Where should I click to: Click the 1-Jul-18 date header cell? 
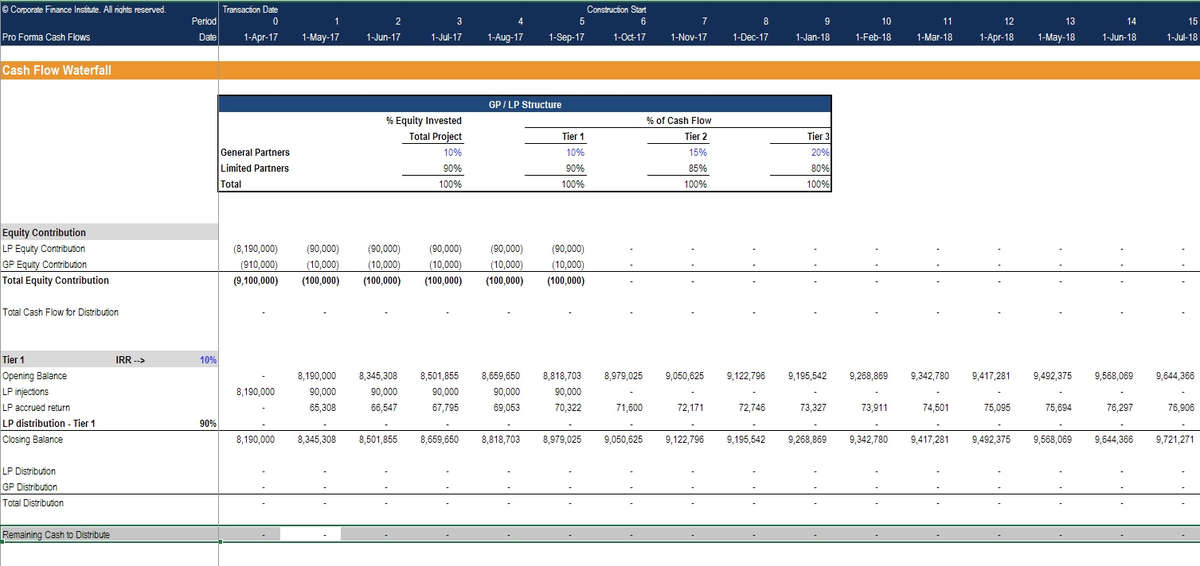pyautogui.click(x=1180, y=37)
